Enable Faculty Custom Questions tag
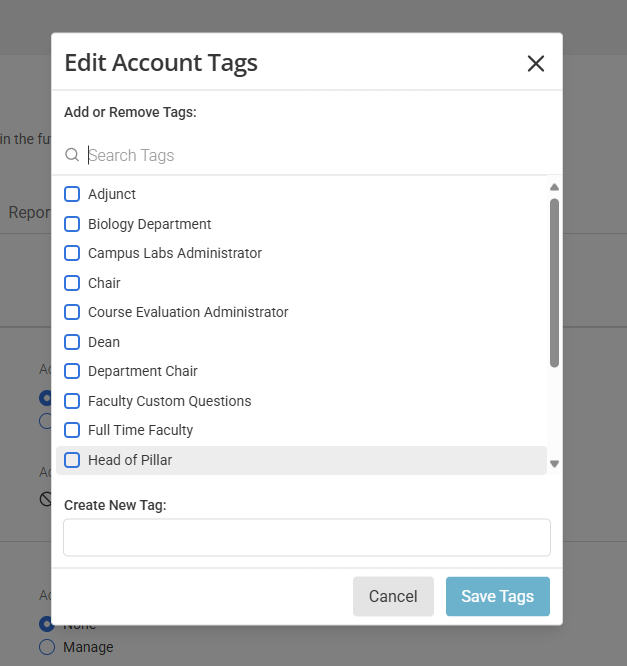This screenshot has height=666, width=627. coord(72,401)
